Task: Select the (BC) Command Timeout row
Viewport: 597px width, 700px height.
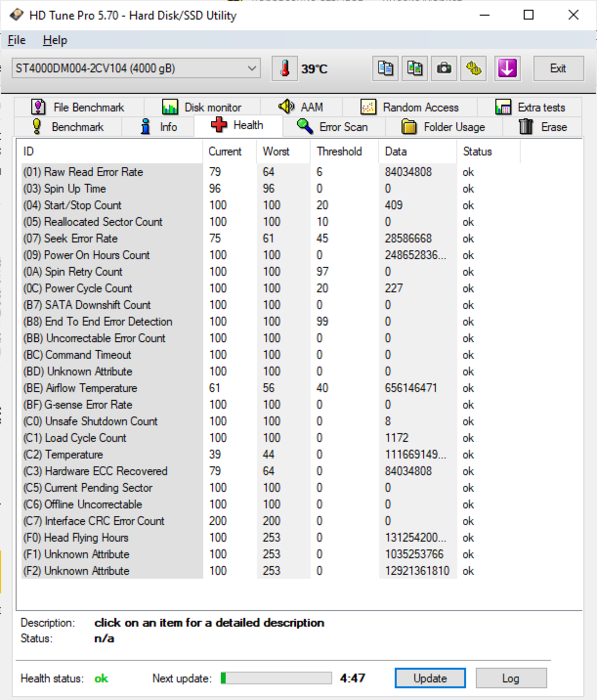Action: click(x=271, y=354)
